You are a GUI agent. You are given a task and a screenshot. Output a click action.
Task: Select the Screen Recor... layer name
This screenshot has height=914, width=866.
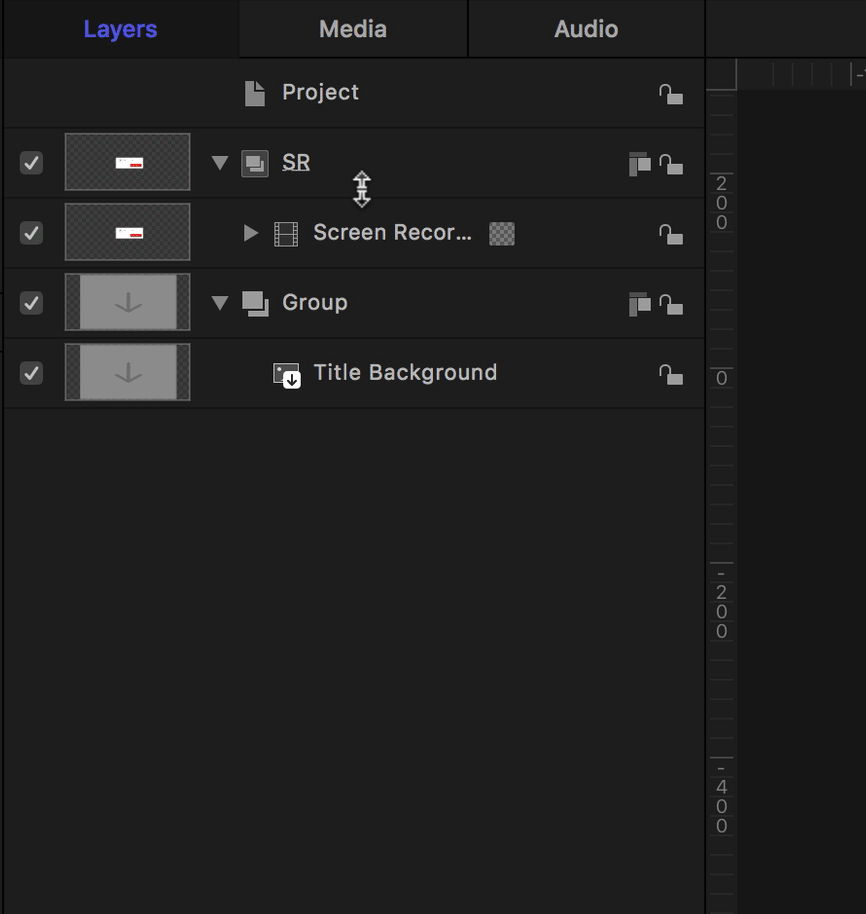click(x=393, y=233)
